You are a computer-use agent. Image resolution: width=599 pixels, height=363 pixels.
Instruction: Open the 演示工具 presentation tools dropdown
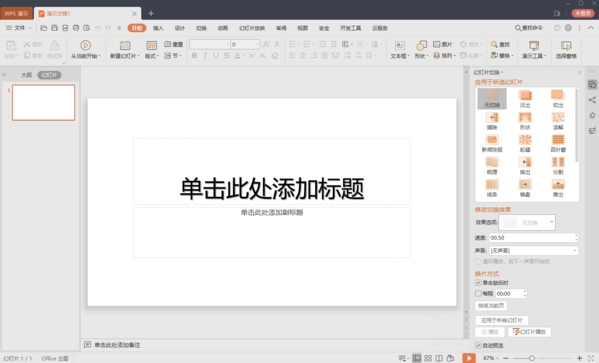point(534,56)
